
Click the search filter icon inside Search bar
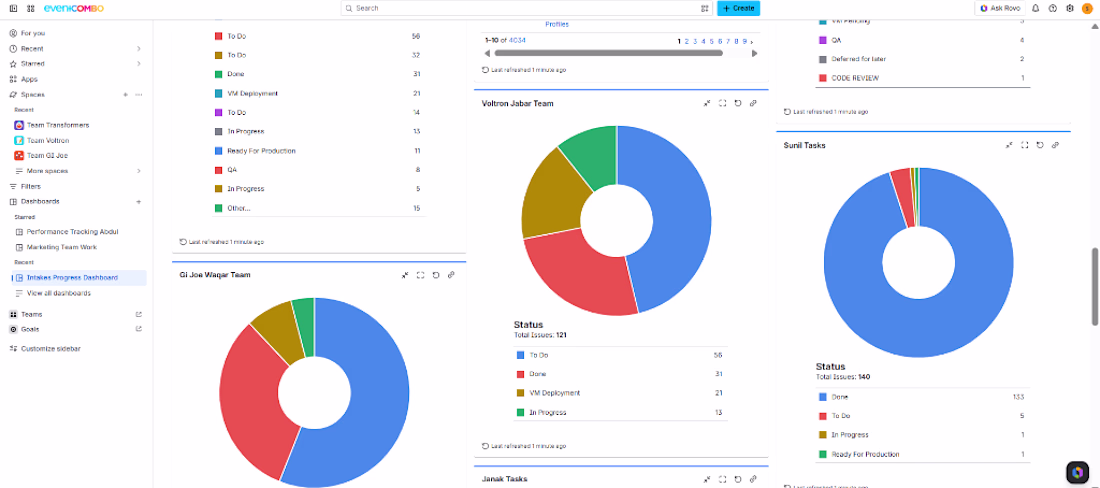(704, 8)
